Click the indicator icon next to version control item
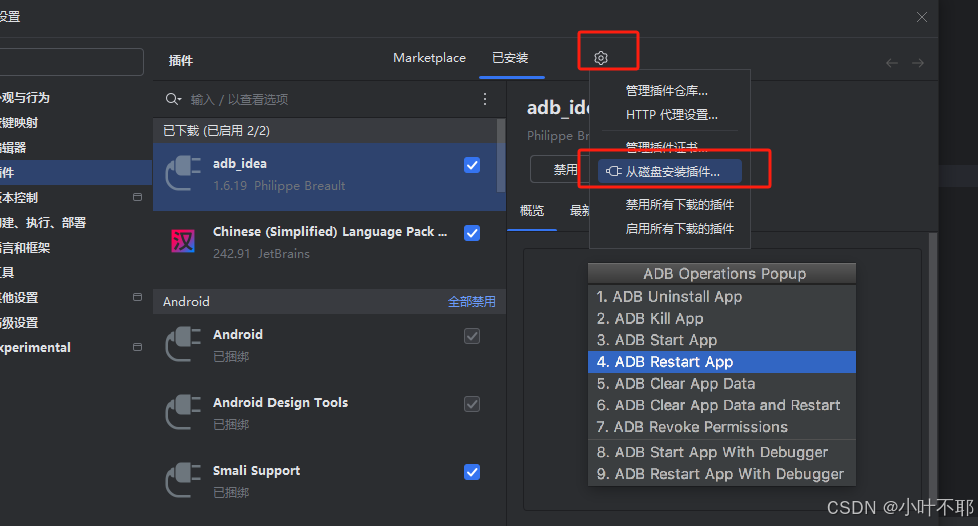This screenshot has height=526, width=978. [137, 197]
